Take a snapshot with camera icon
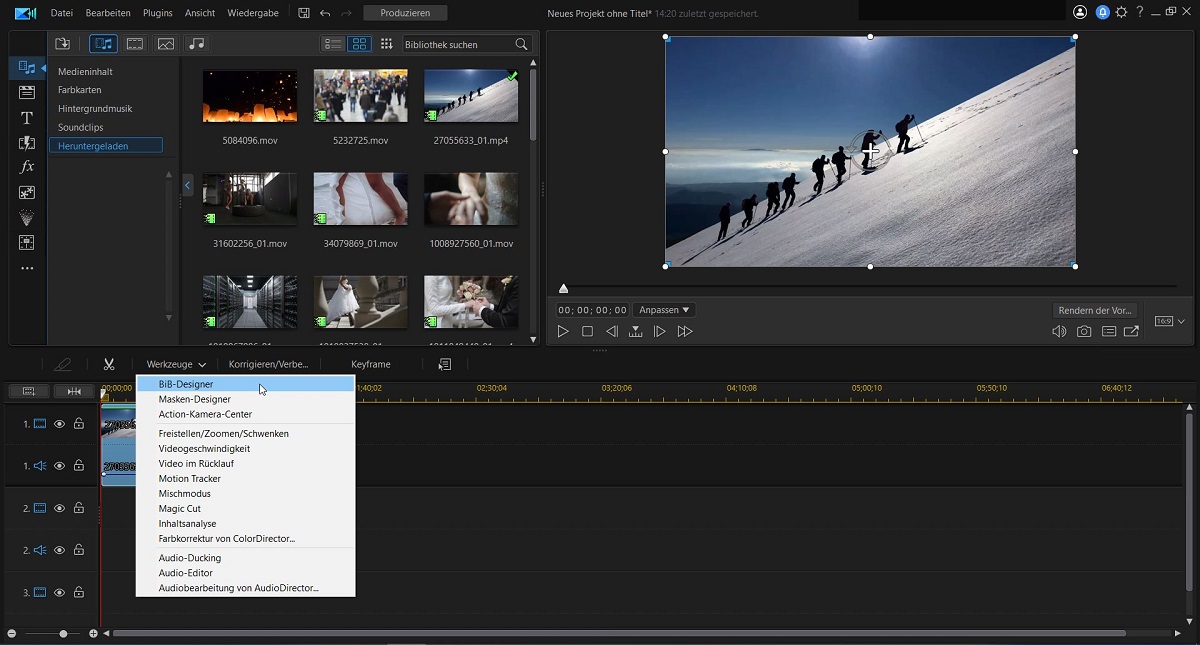The image size is (1200, 645). coord(1084,332)
